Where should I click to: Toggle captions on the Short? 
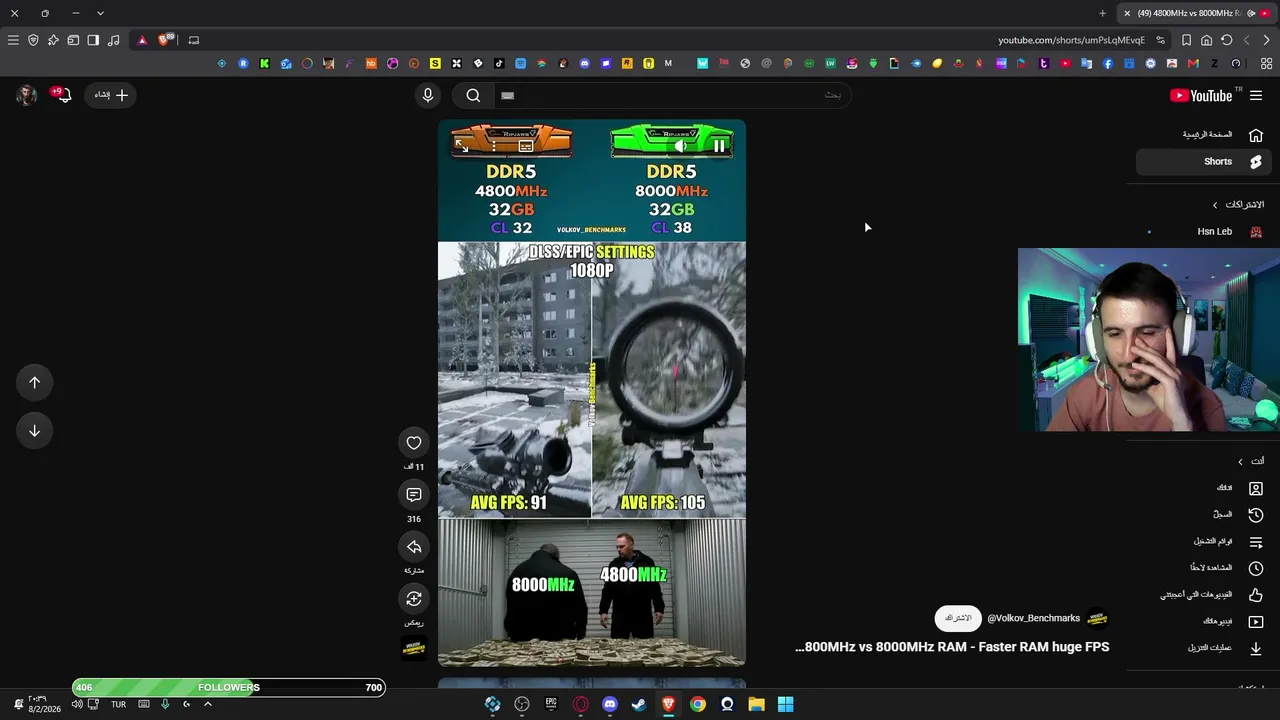526,146
